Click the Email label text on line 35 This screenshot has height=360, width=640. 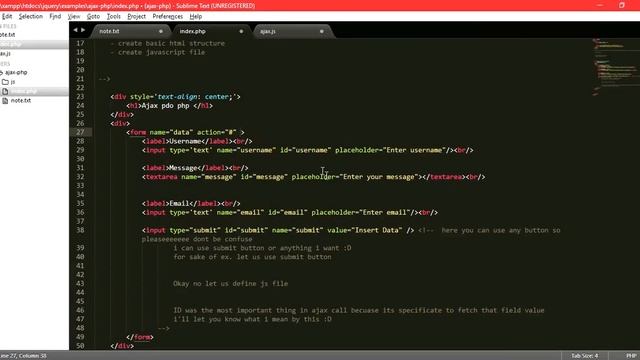[179, 203]
